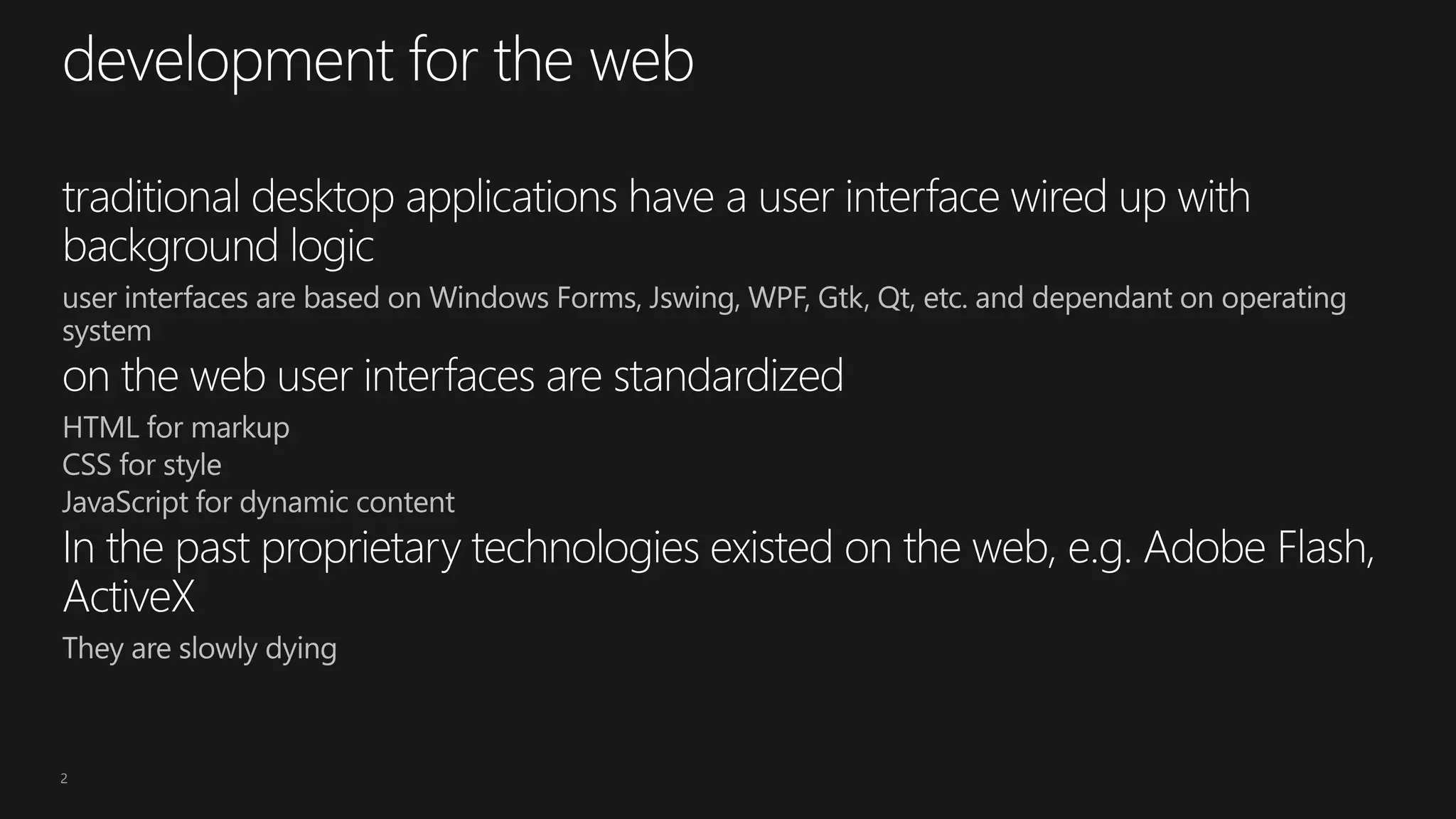Click "JavaScript for dynamic content" line
The width and height of the screenshot is (1456, 819).
pos(258,503)
